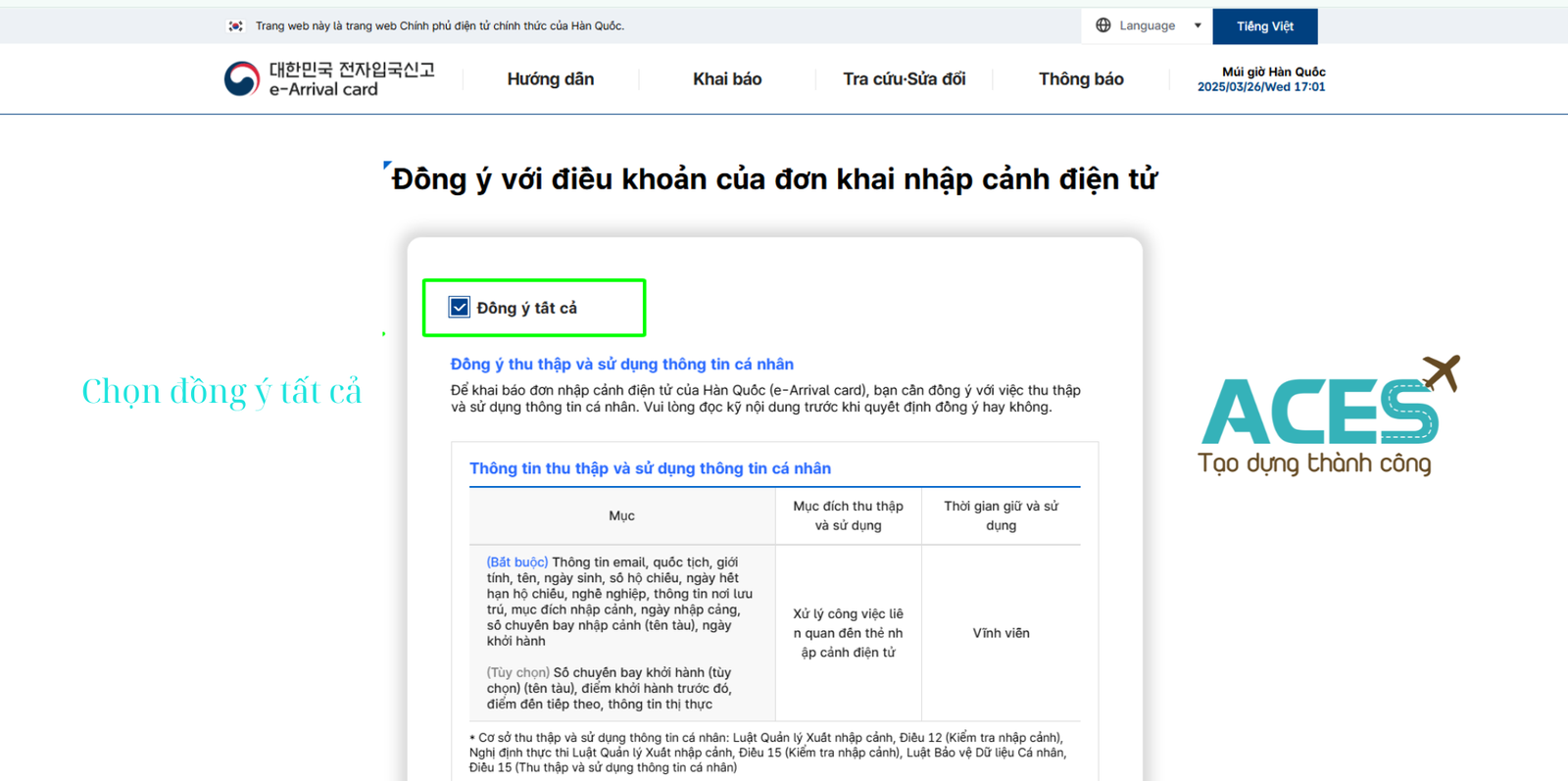Click the official government website notice text
1568x781 pixels.
(x=440, y=26)
